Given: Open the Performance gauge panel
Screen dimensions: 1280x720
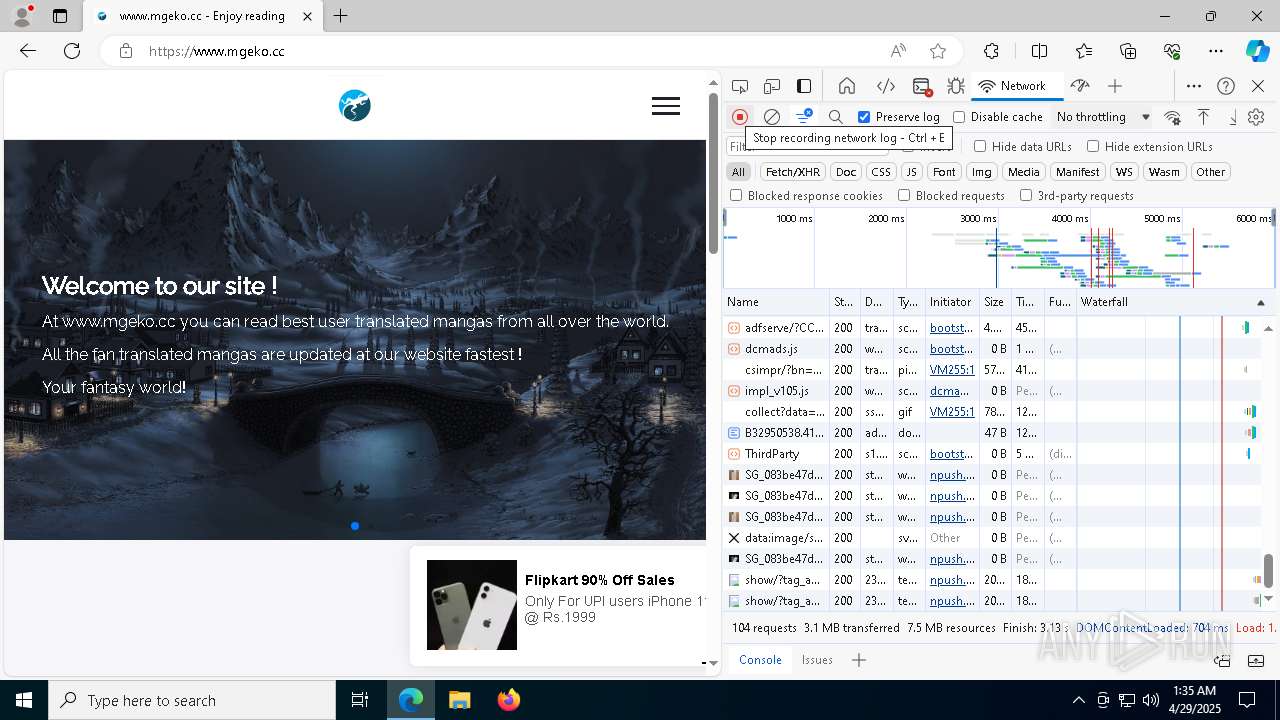Looking at the screenshot, I should [1079, 86].
